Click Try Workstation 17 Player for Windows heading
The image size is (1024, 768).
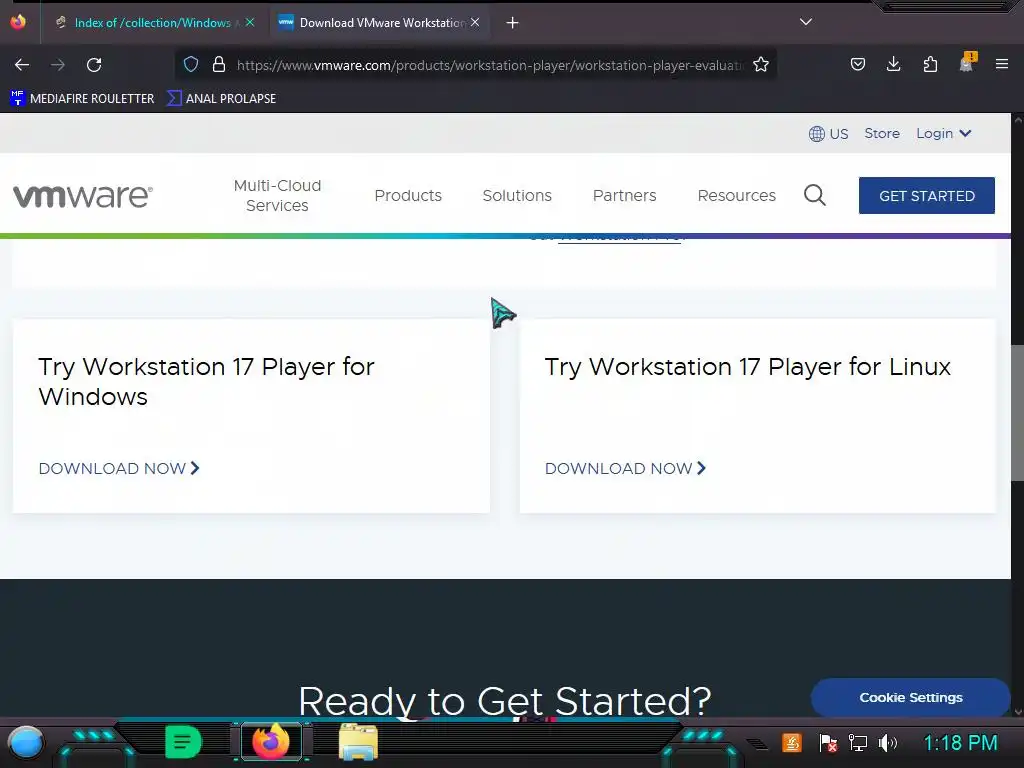[206, 382]
